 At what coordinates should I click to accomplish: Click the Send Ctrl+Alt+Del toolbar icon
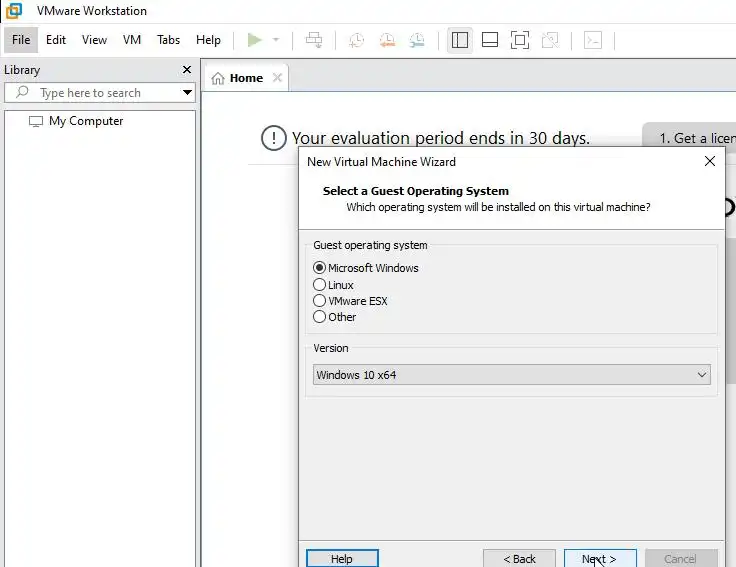click(314, 40)
